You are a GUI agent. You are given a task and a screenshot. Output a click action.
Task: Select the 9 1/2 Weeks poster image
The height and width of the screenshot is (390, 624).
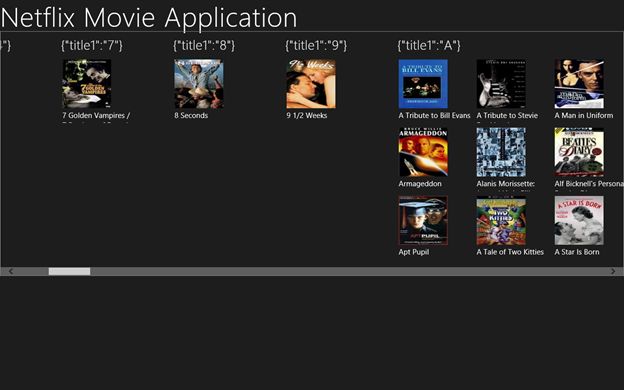click(311, 84)
